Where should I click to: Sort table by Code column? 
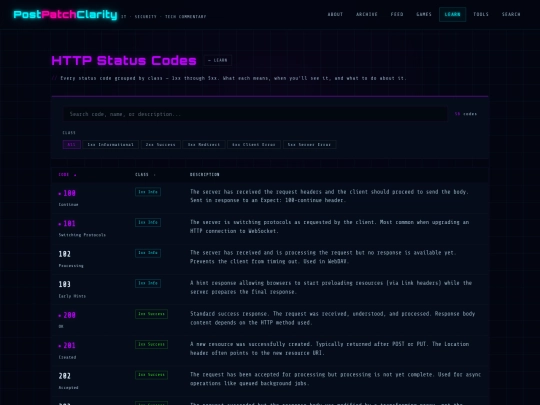point(67,175)
